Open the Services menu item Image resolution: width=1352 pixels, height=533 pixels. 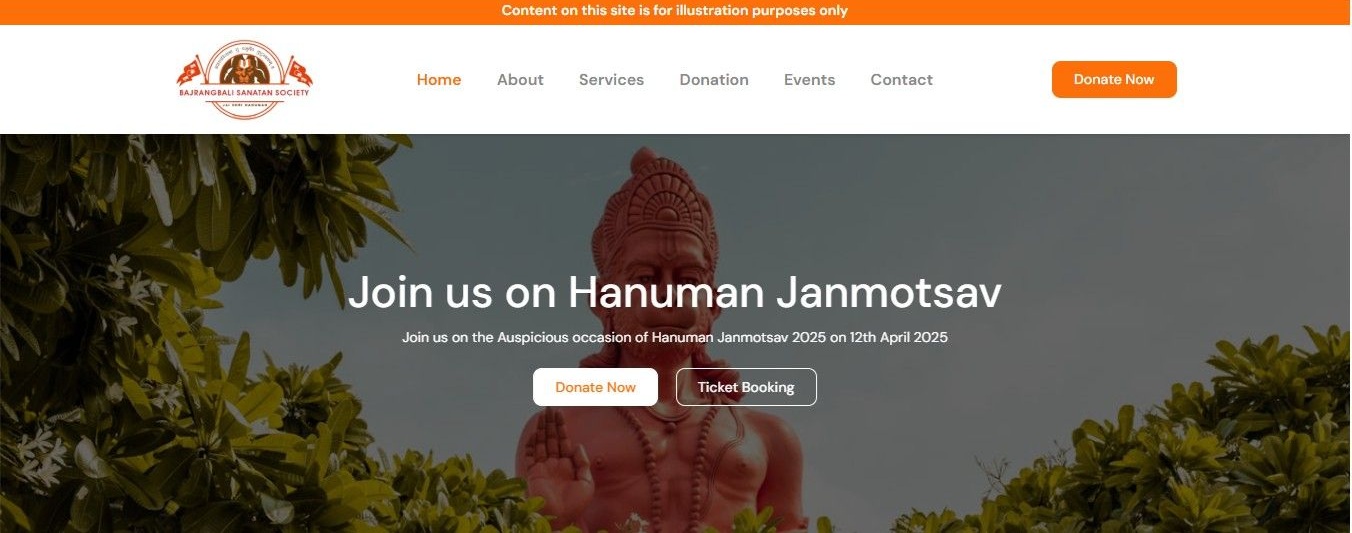pyautogui.click(x=611, y=80)
